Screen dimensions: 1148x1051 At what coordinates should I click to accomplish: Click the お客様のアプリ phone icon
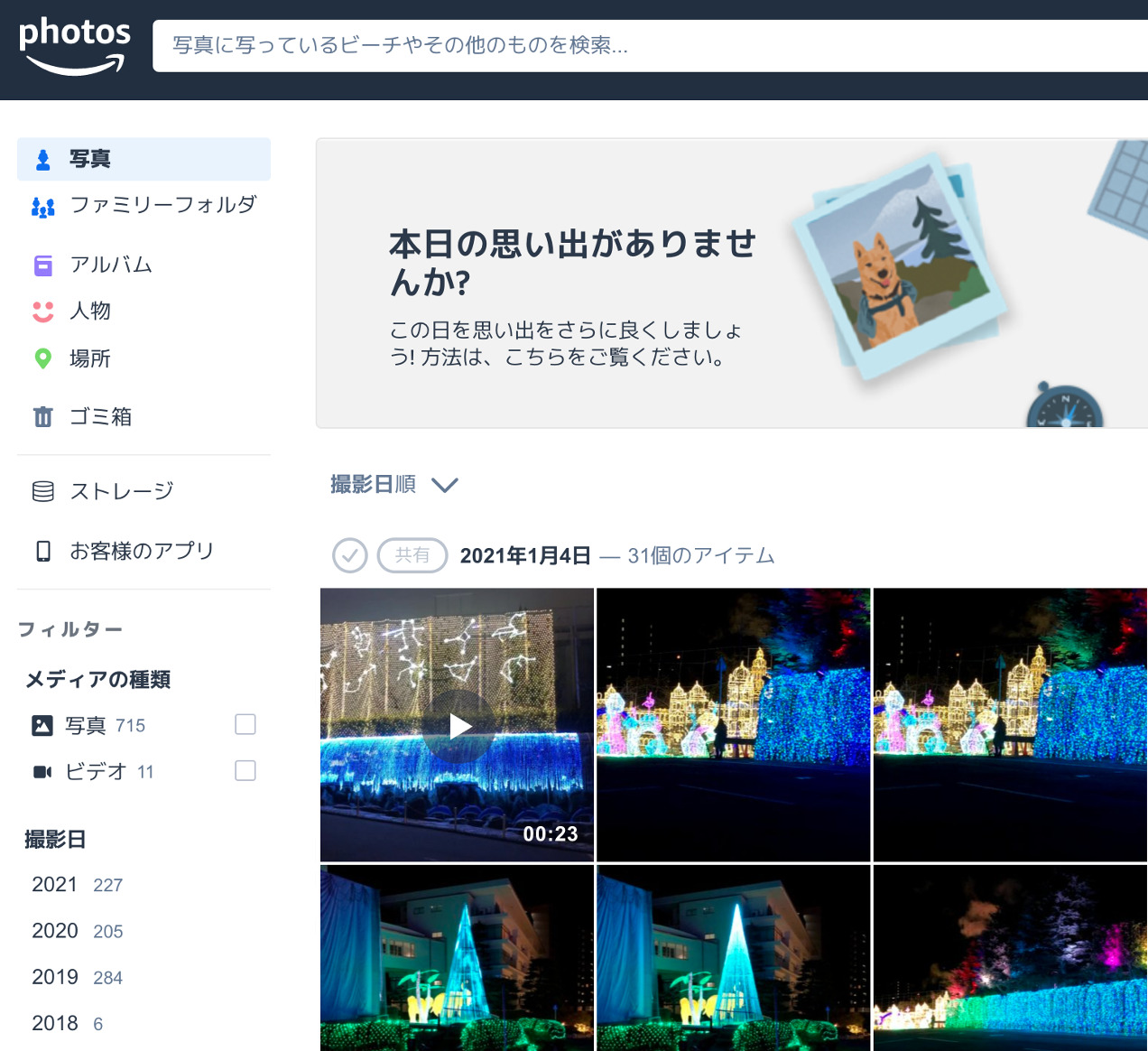(x=42, y=551)
